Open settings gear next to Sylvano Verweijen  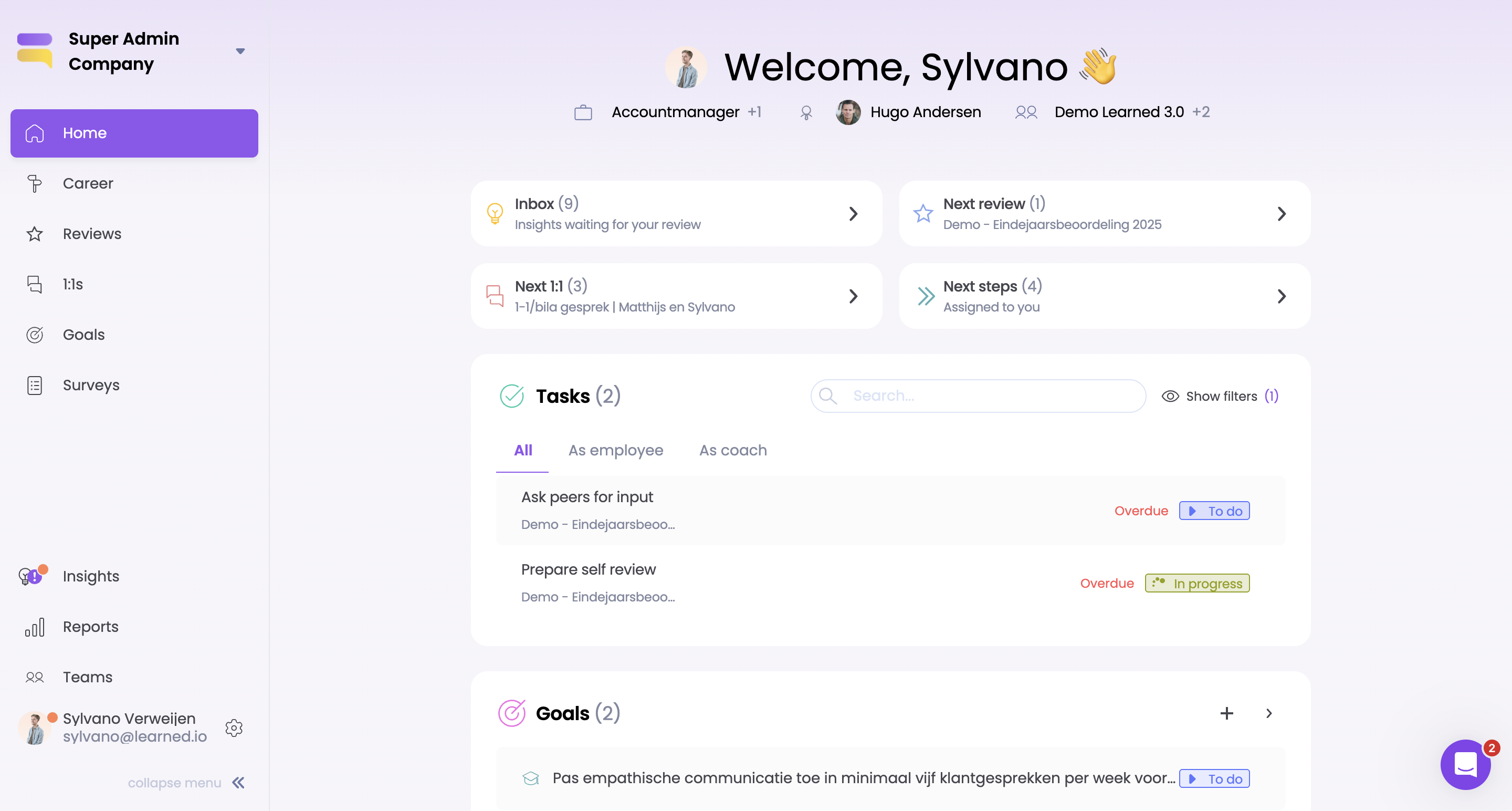point(234,727)
